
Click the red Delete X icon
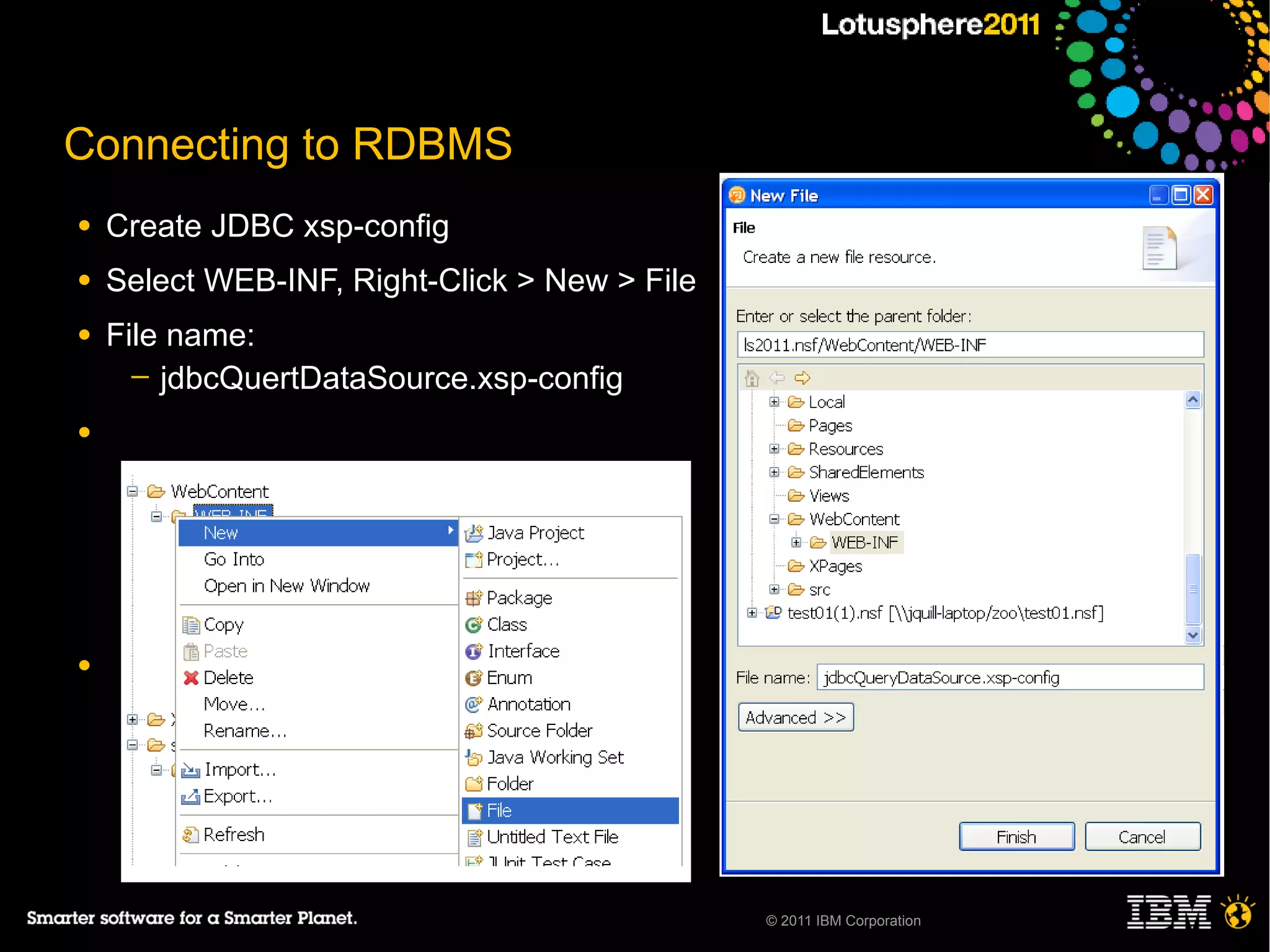(x=191, y=678)
